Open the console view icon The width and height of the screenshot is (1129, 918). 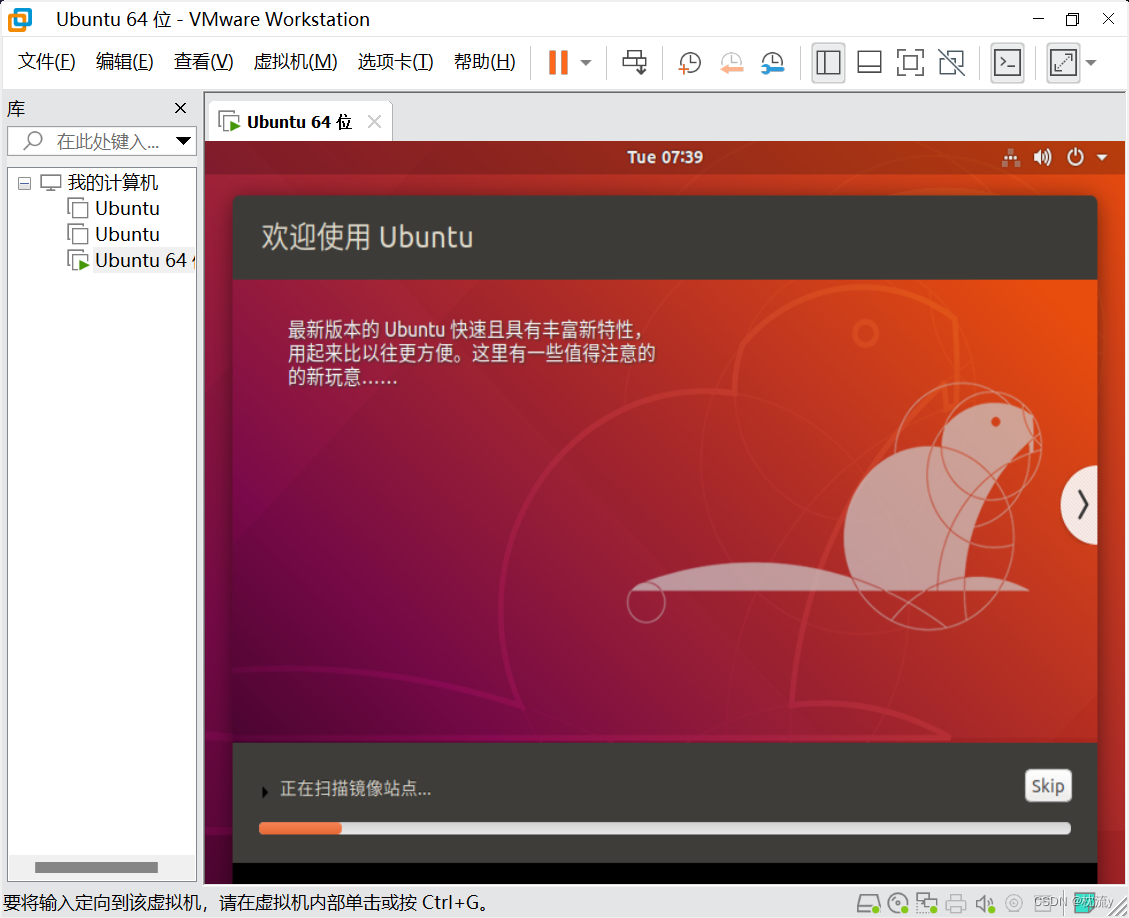(x=1007, y=63)
